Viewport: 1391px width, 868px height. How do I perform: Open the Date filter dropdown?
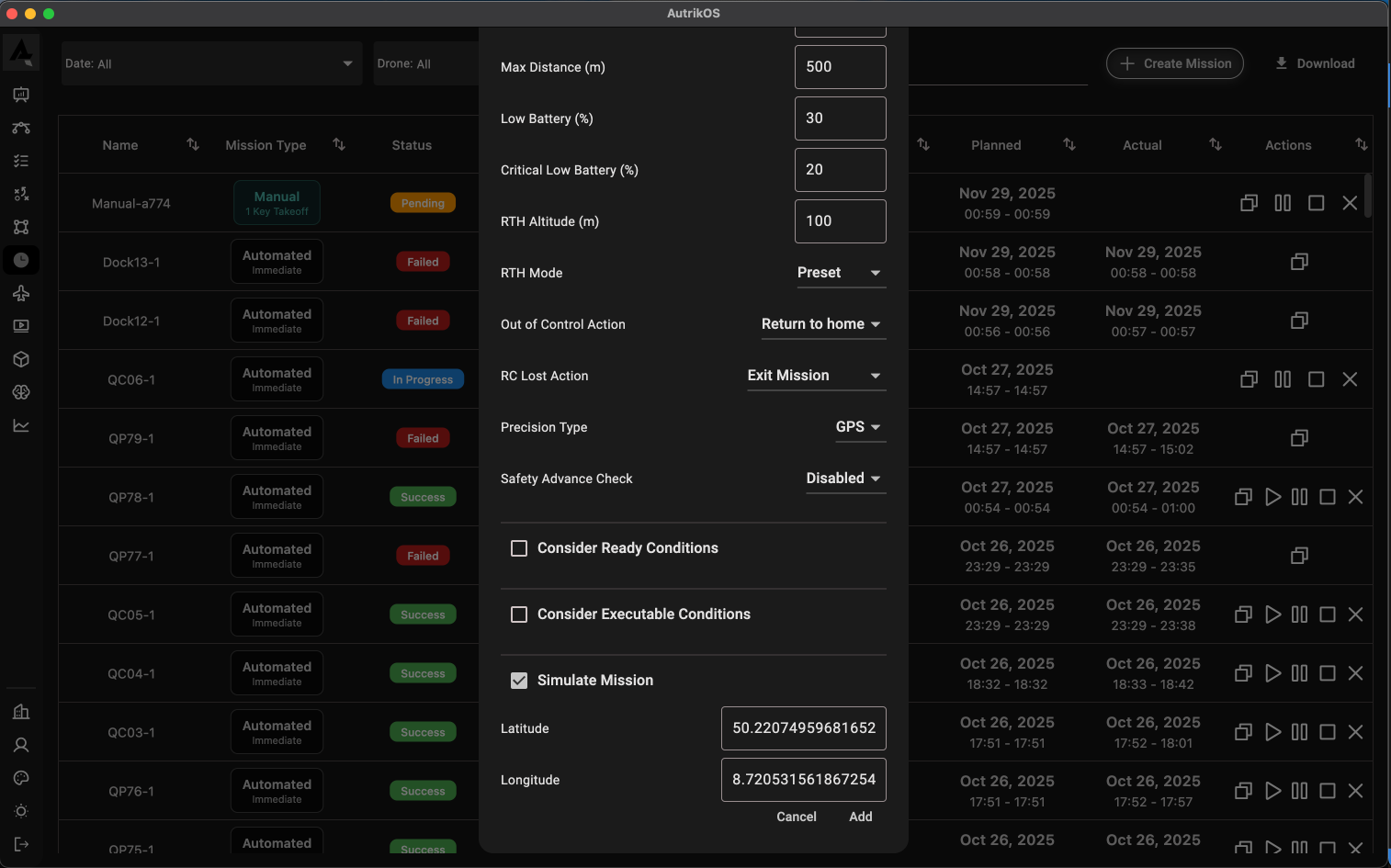[210, 63]
